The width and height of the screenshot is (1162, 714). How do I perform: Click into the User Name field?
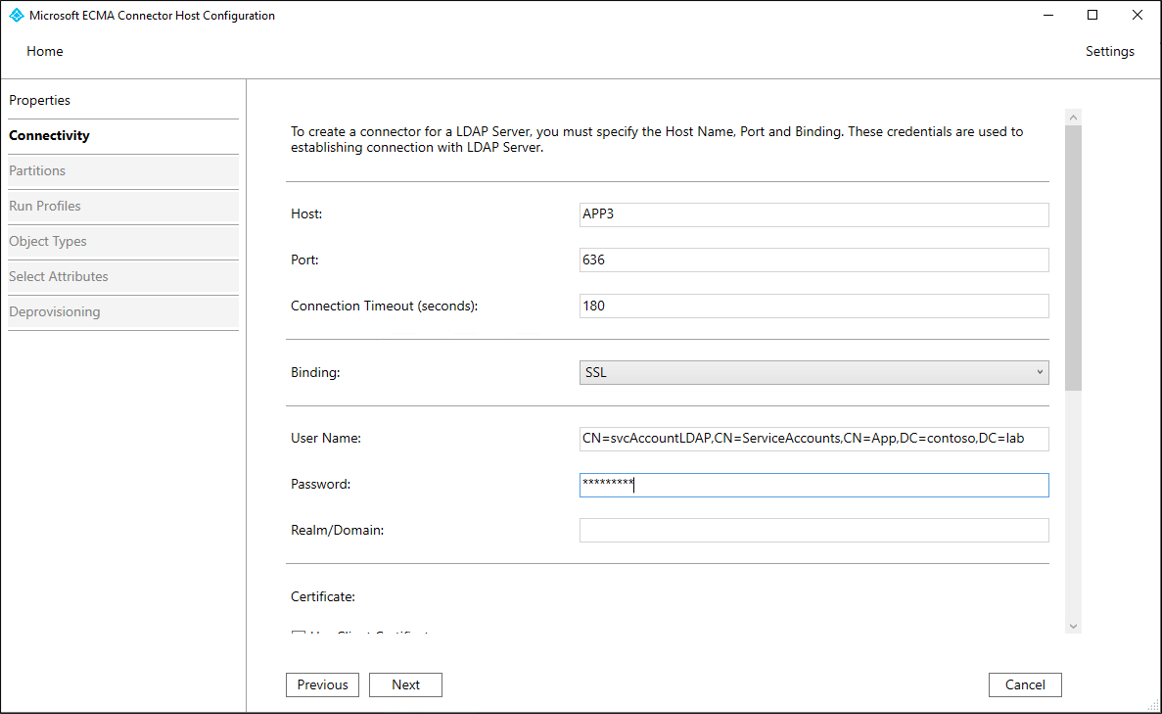(x=813, y=439)
